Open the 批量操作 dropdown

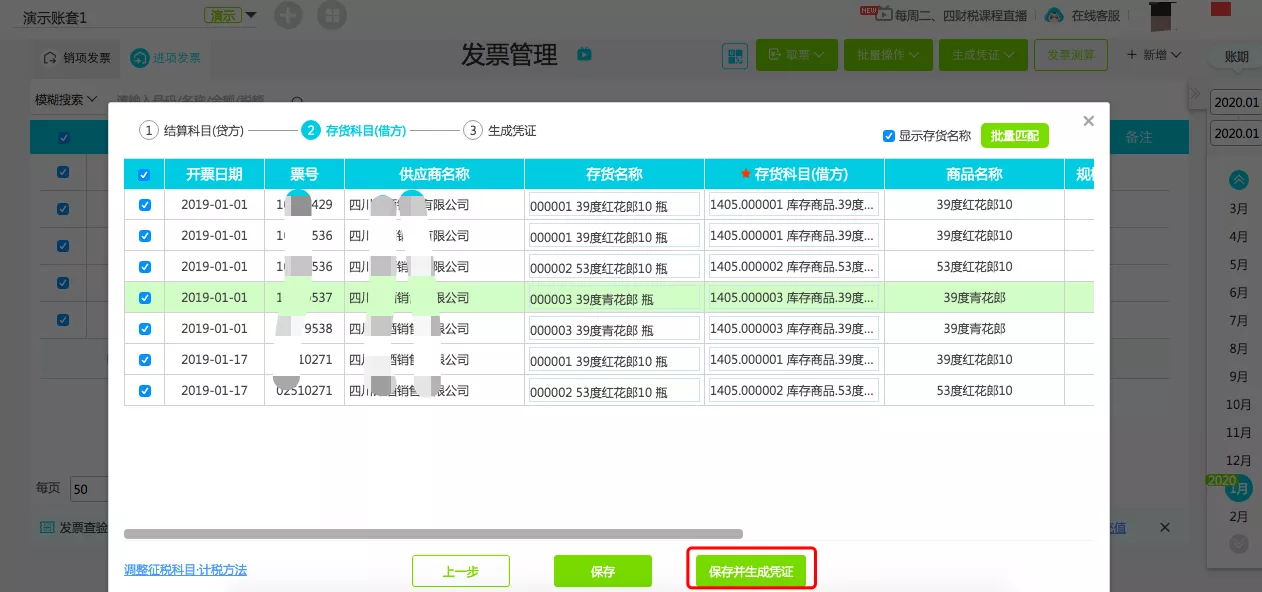click(x=889, y=55)
